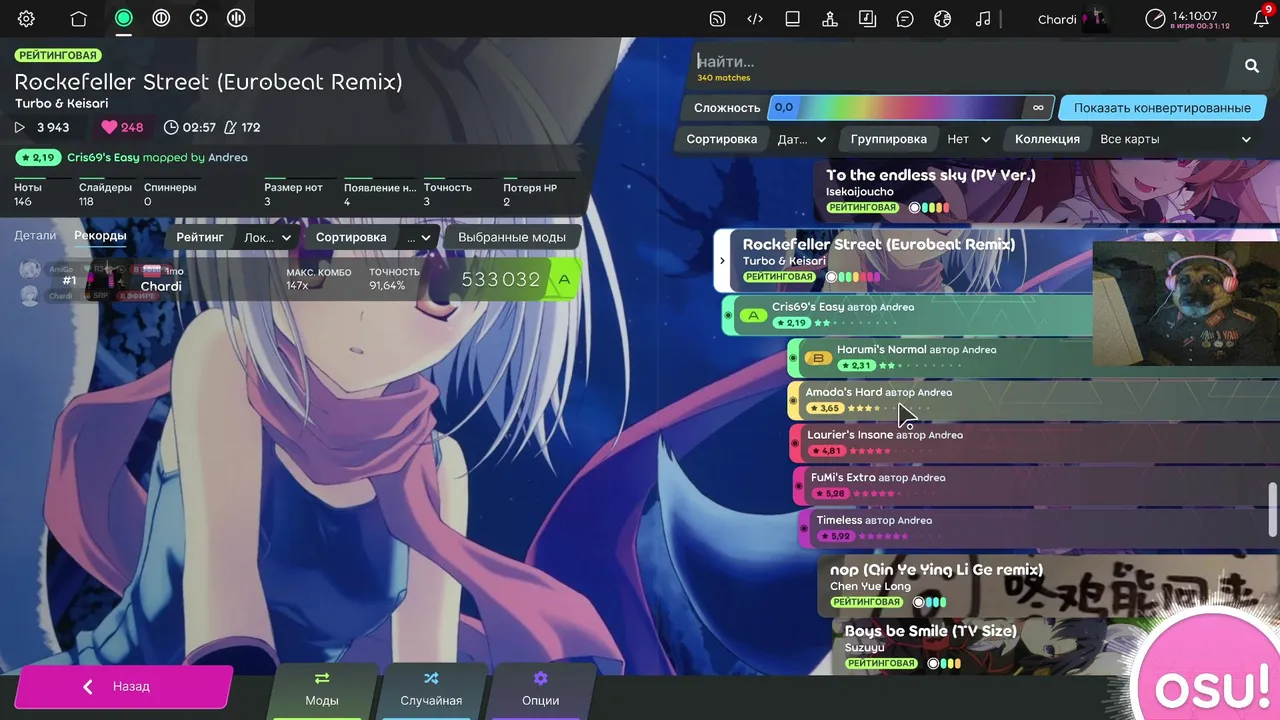The image size is (1280, 720).
Task: Open now playing music note icon
Action: [983, 18]
